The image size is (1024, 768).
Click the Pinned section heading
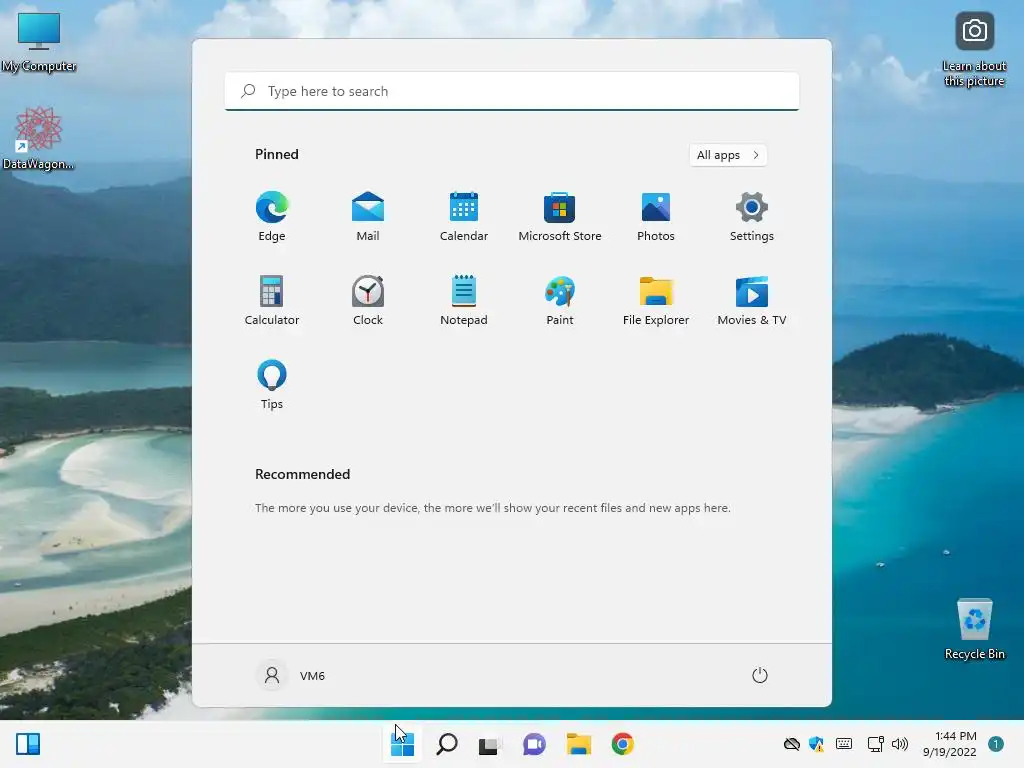pyautogui.click(x=277, y=154)
